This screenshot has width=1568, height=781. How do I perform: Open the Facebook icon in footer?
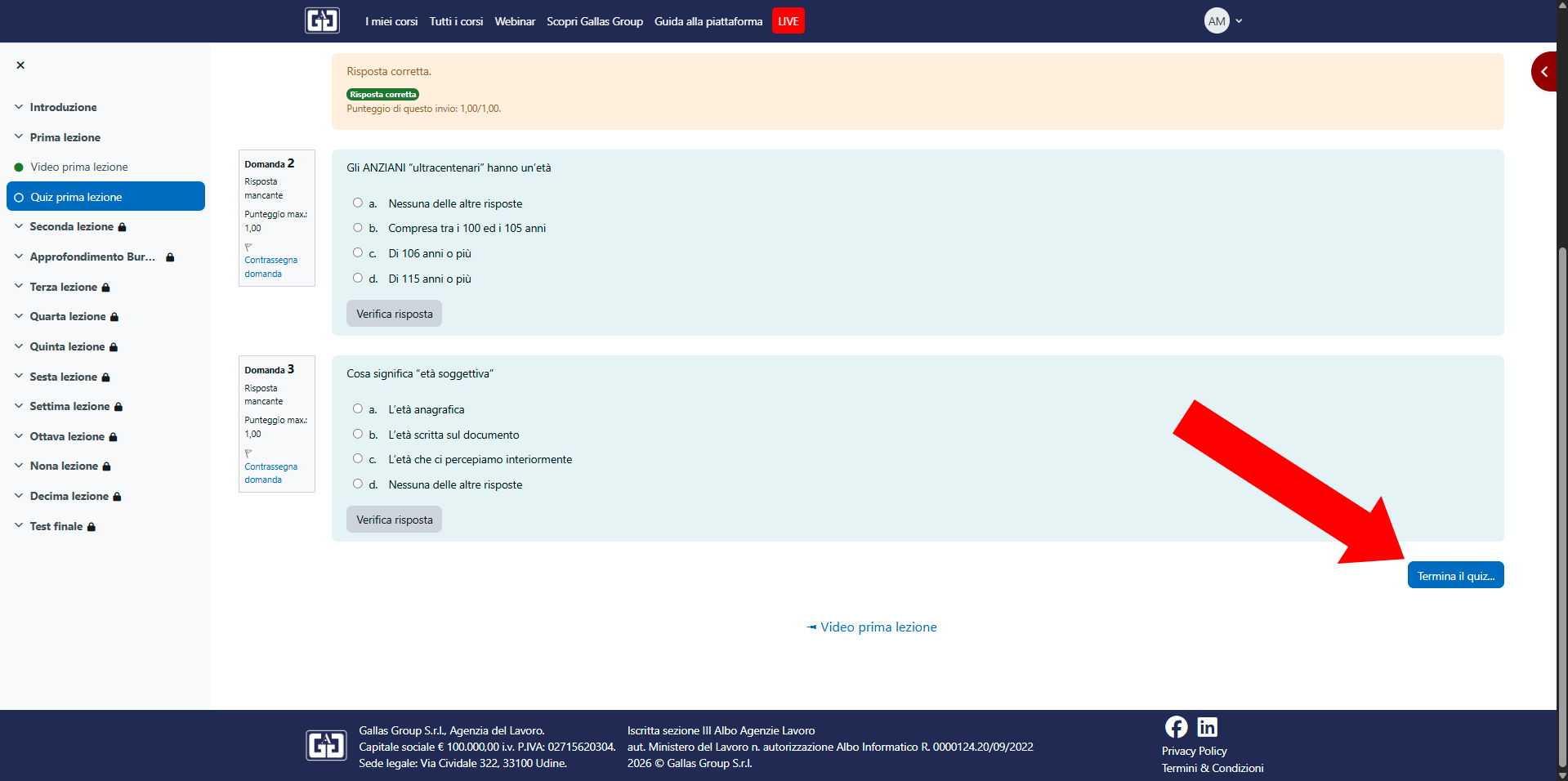click(x=1176, y=726)
